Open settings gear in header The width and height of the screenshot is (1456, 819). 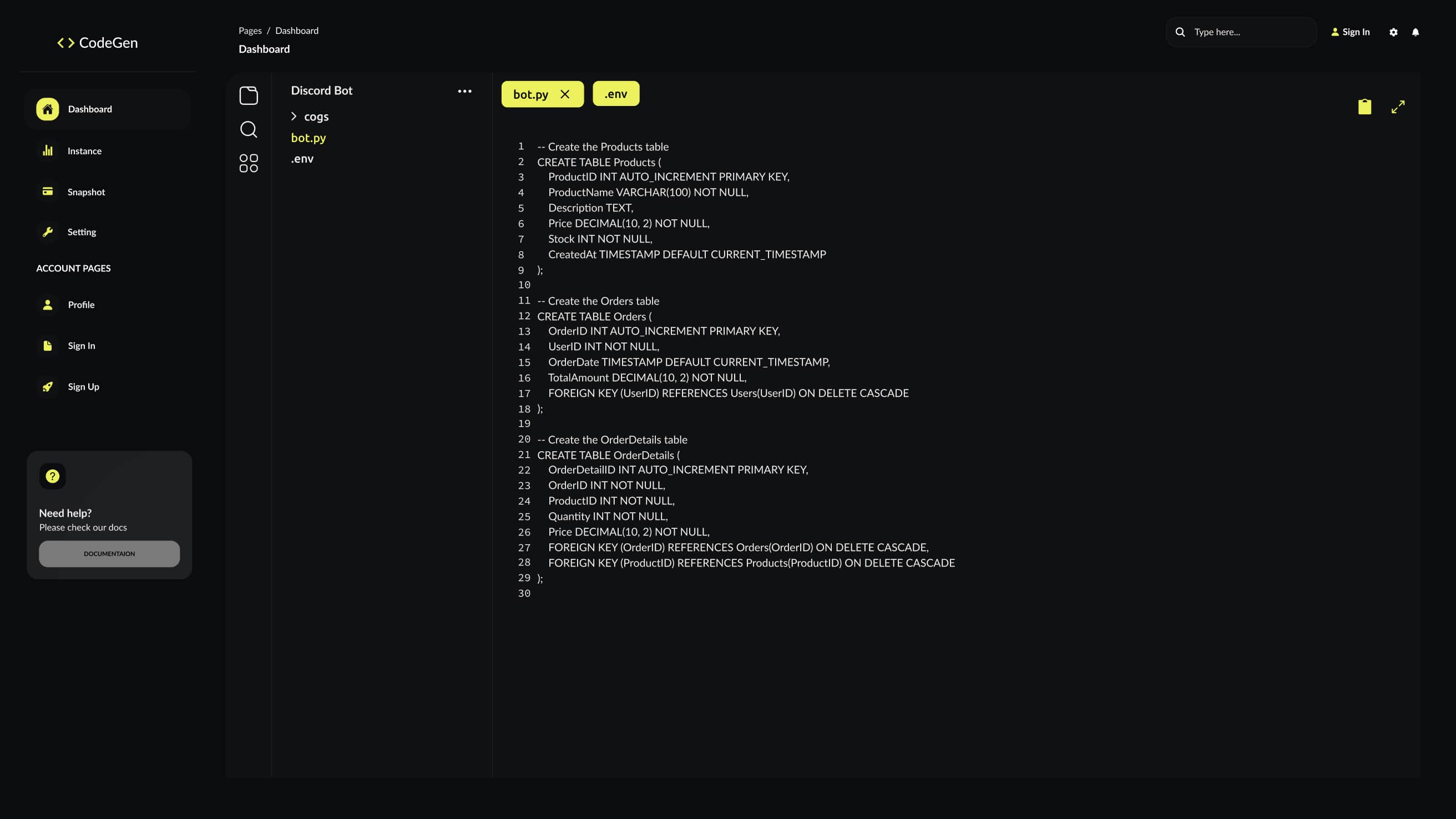(x=1393, y=32)
